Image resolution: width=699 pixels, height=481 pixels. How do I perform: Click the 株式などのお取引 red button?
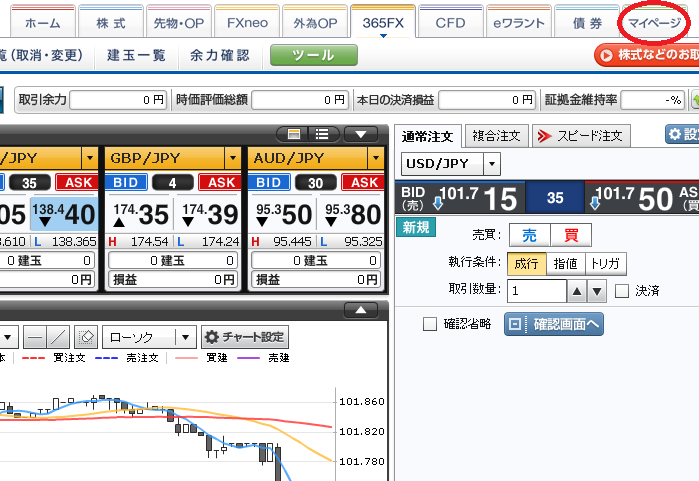click(647, 55)
